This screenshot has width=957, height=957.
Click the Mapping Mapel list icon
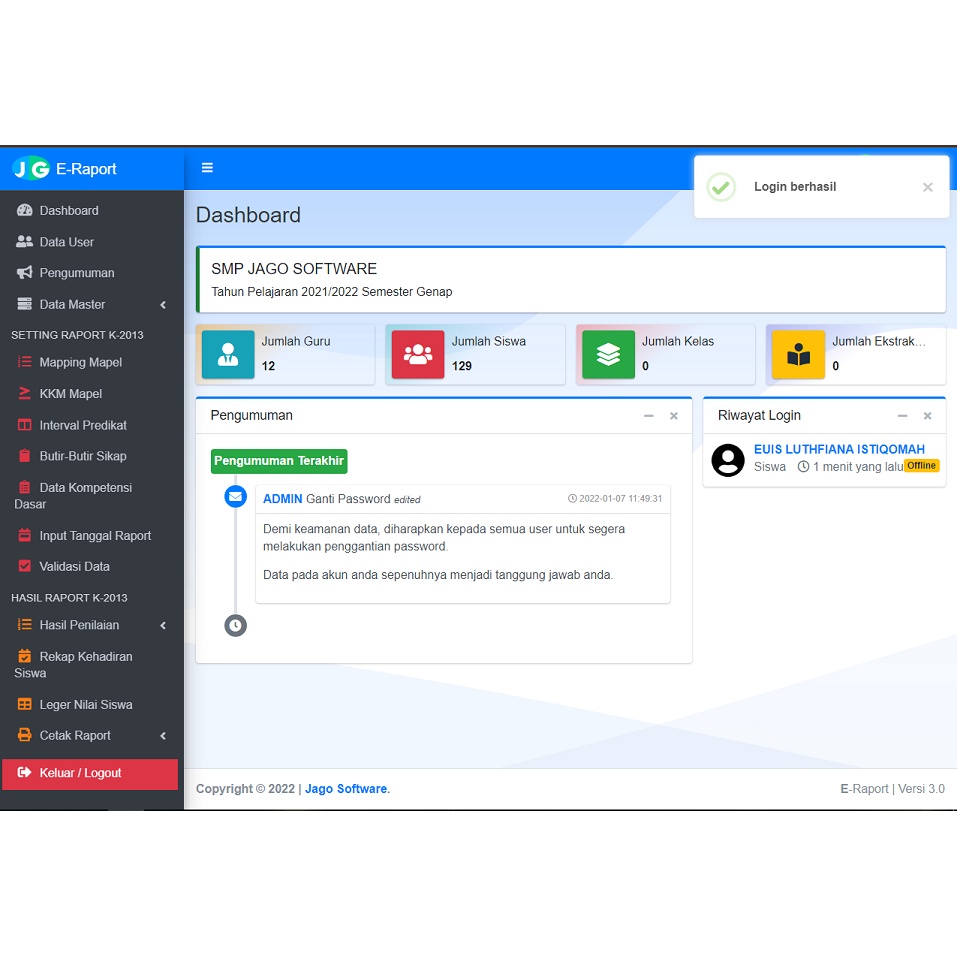[24, 362]
